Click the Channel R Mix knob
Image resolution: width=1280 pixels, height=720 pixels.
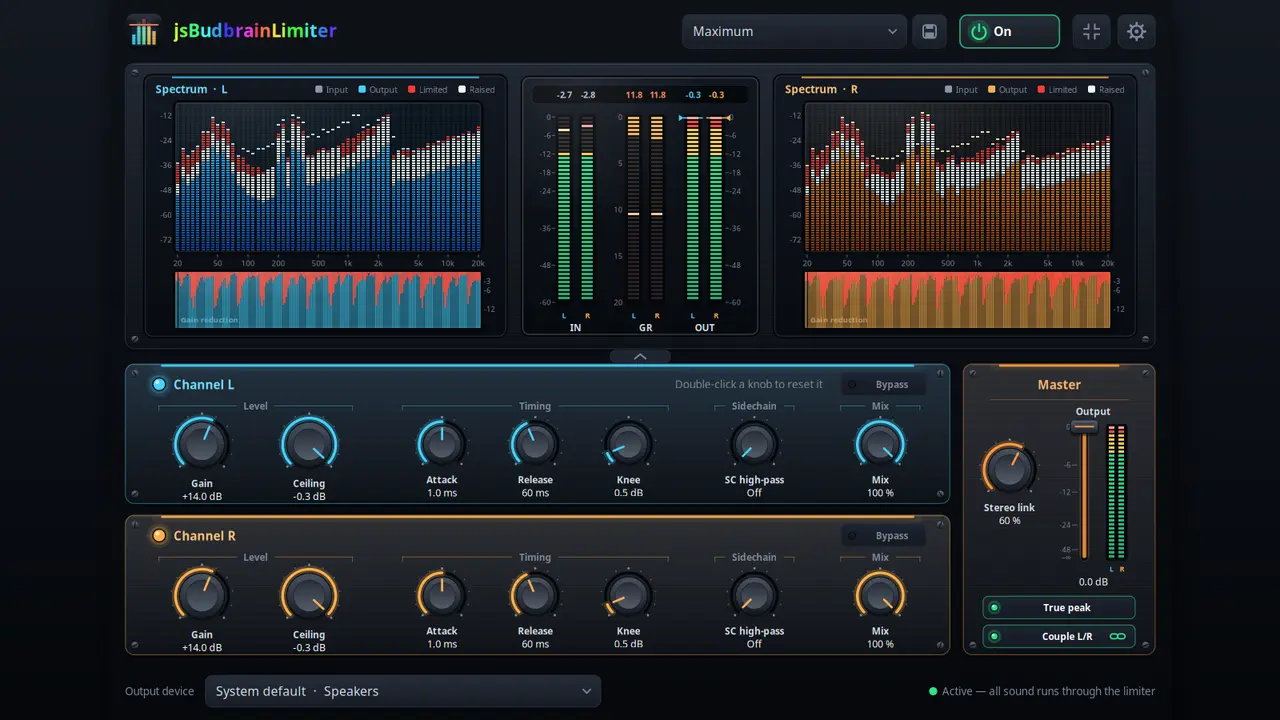[880, 595]
